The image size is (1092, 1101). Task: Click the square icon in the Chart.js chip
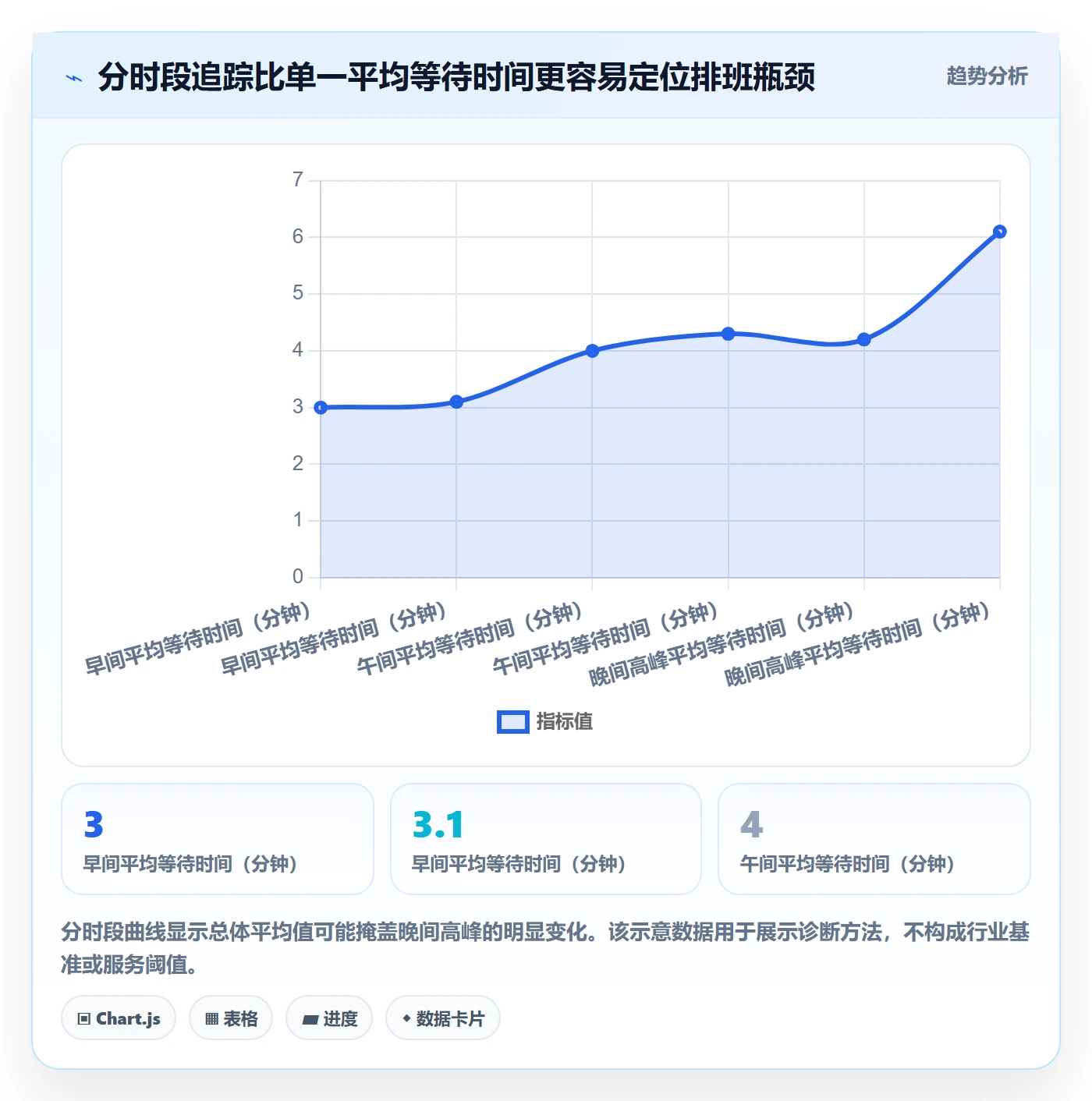[83, 1019]
